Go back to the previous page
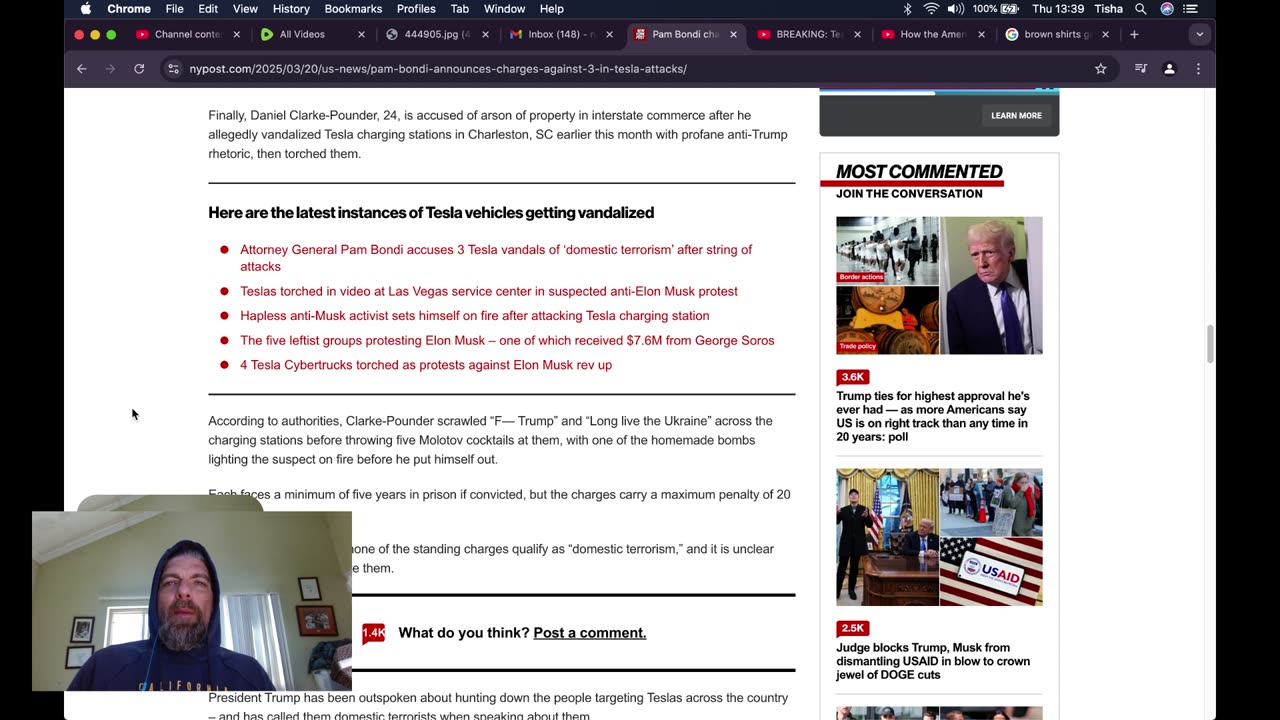 82,69
